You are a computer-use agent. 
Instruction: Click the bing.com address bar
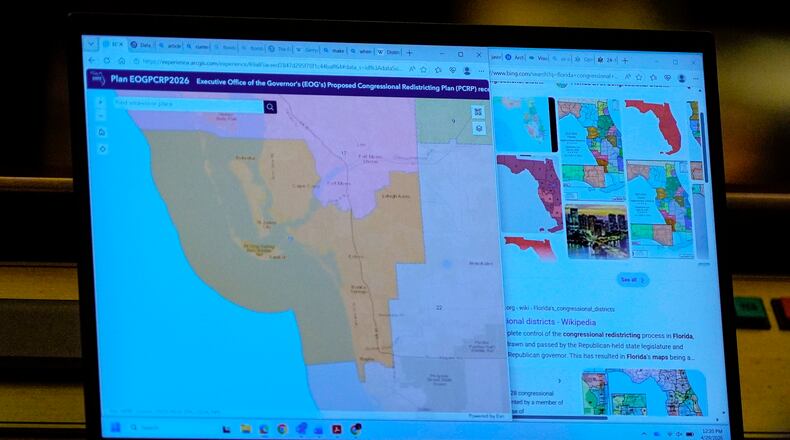point(554,75)
